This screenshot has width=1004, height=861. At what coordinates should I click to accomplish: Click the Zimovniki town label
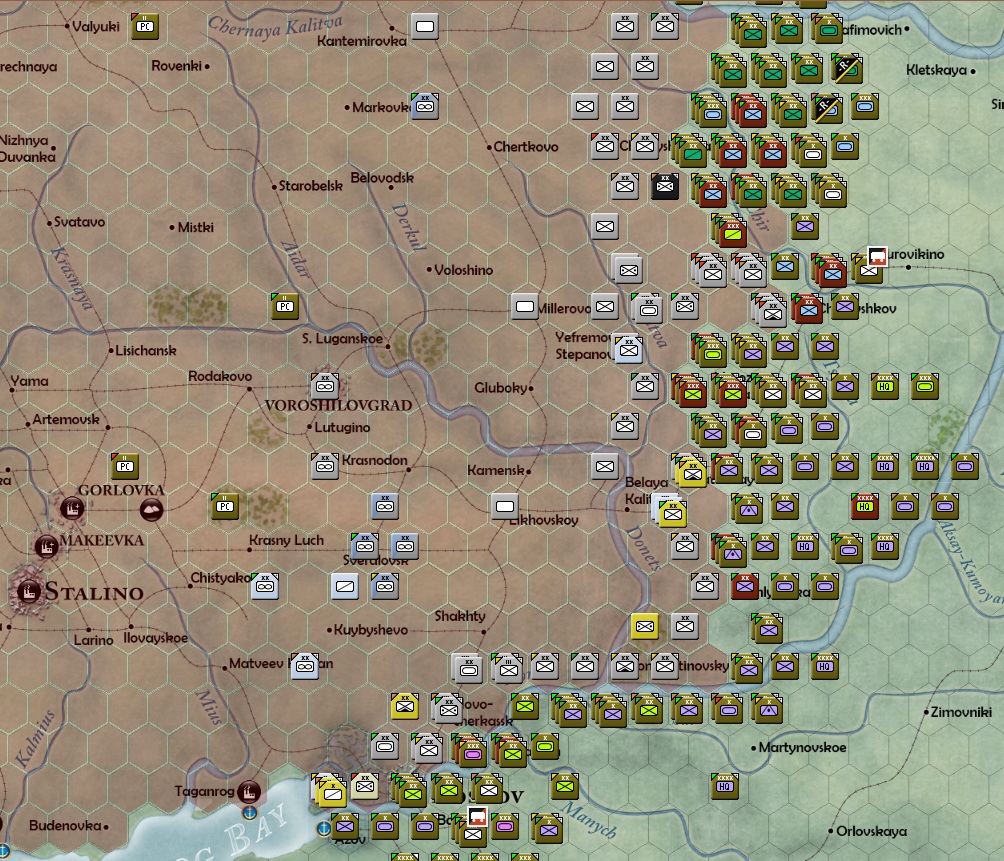961,712
